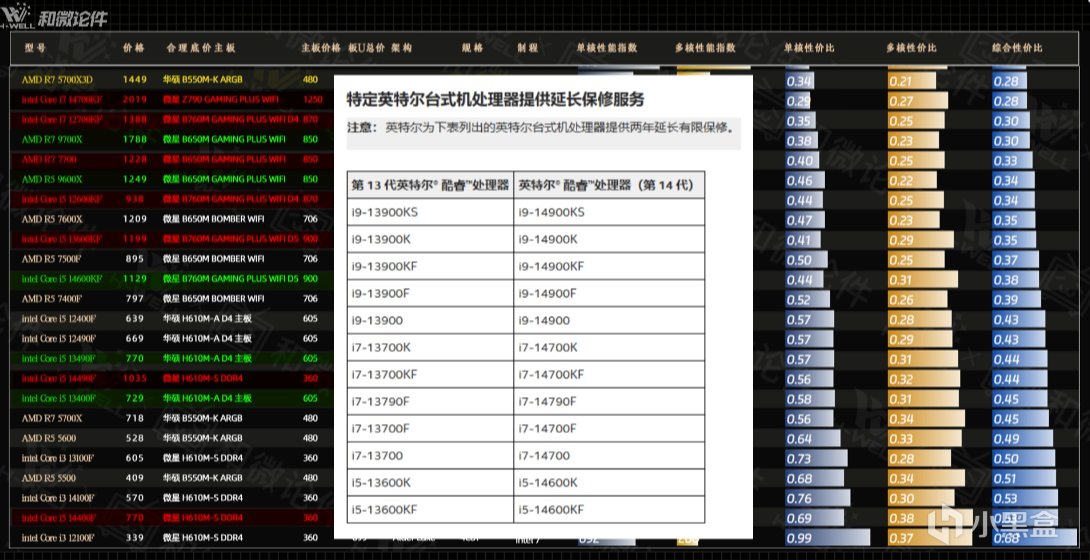Select the AMD R5 9600X model cell
Viewport: 1090px width, 560px height.
coord(52,179)
